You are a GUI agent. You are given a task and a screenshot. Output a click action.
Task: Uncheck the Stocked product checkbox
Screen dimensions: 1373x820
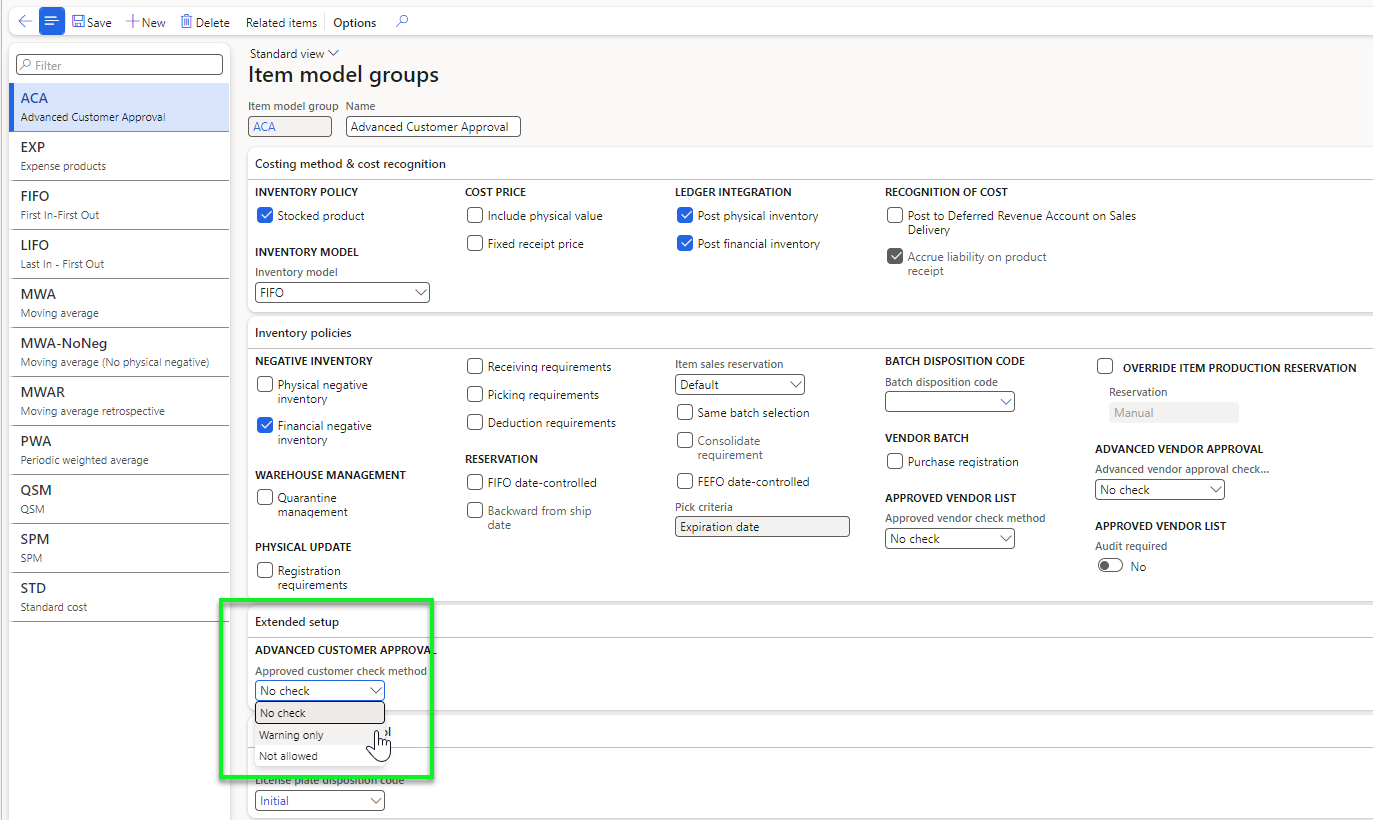click(x=264, y=215)
